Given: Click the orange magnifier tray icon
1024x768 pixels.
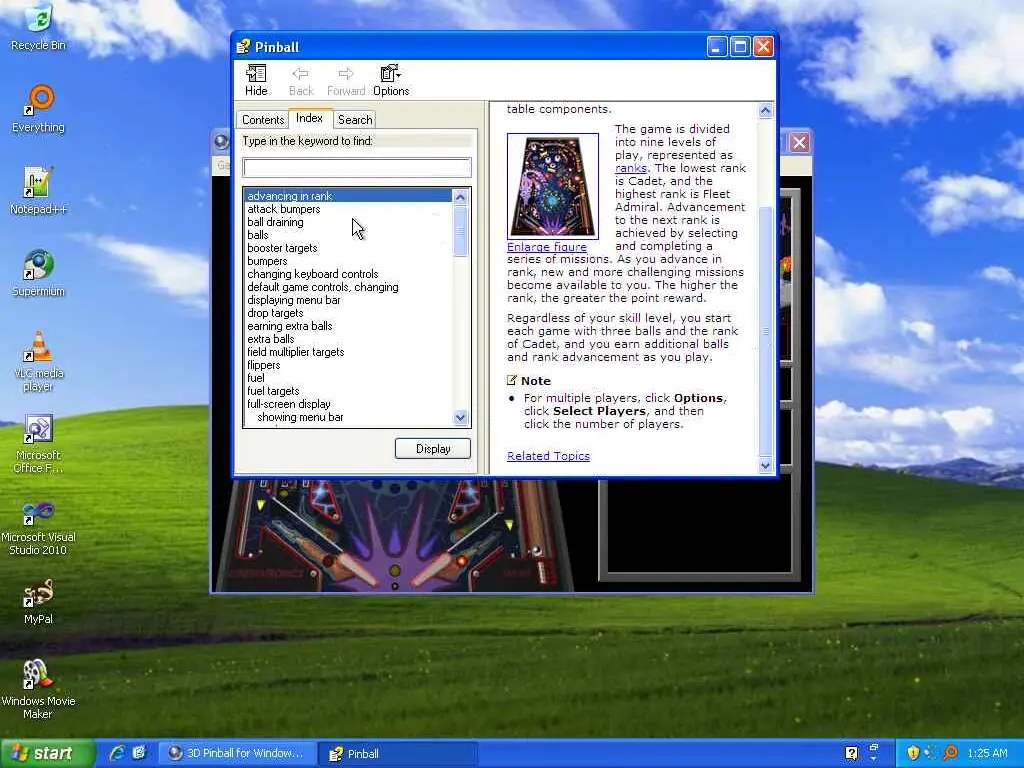Looking at the screenshot, I should (x=950, y=753).
